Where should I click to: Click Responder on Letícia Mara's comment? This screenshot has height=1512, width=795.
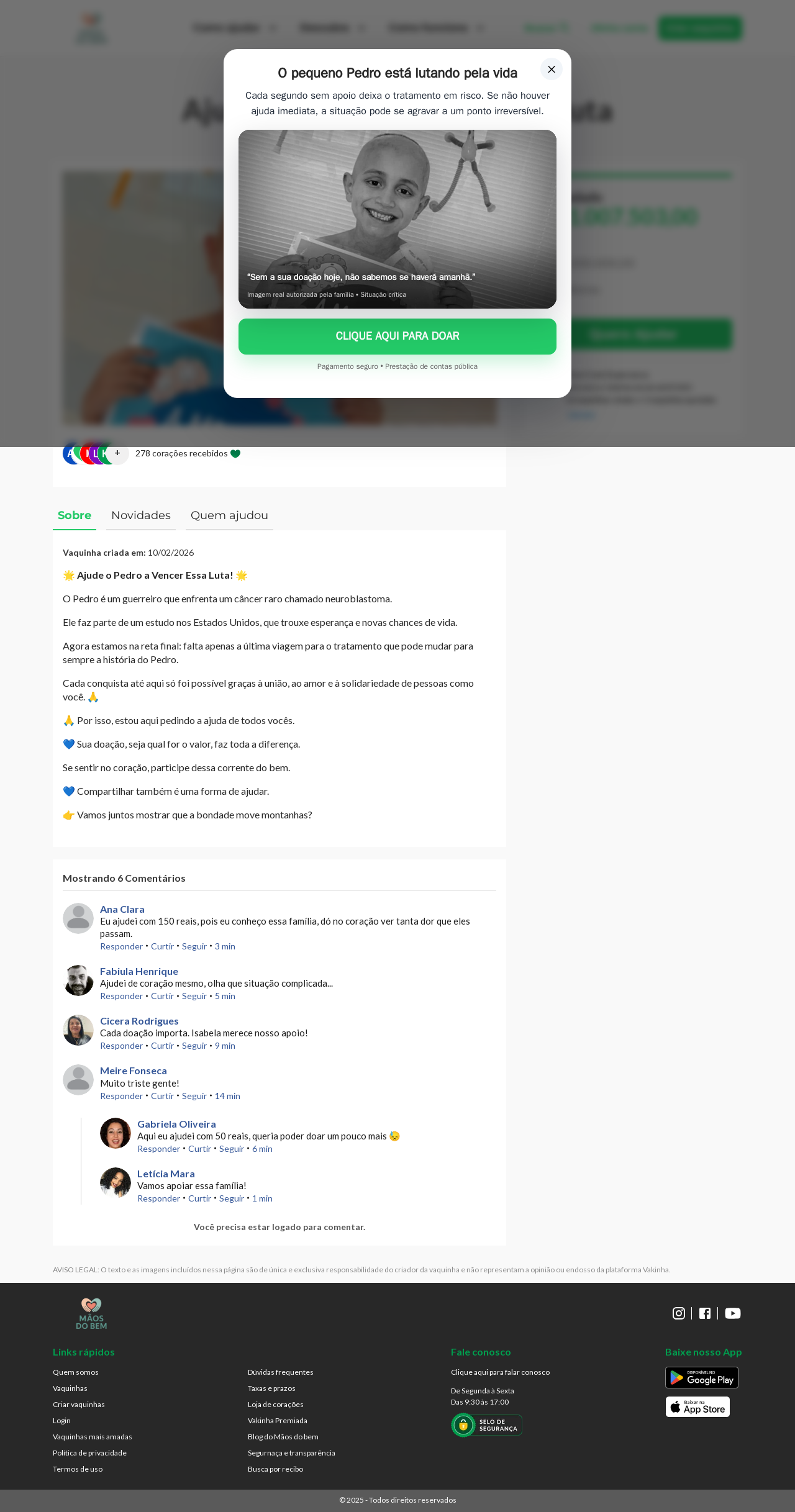(x=159, y=1198)
